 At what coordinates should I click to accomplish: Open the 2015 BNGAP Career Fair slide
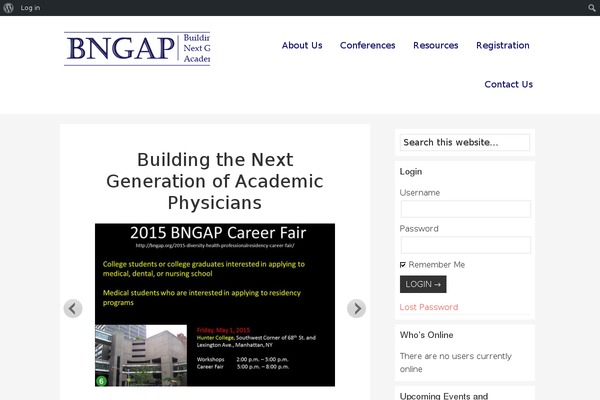coord(215,305)
